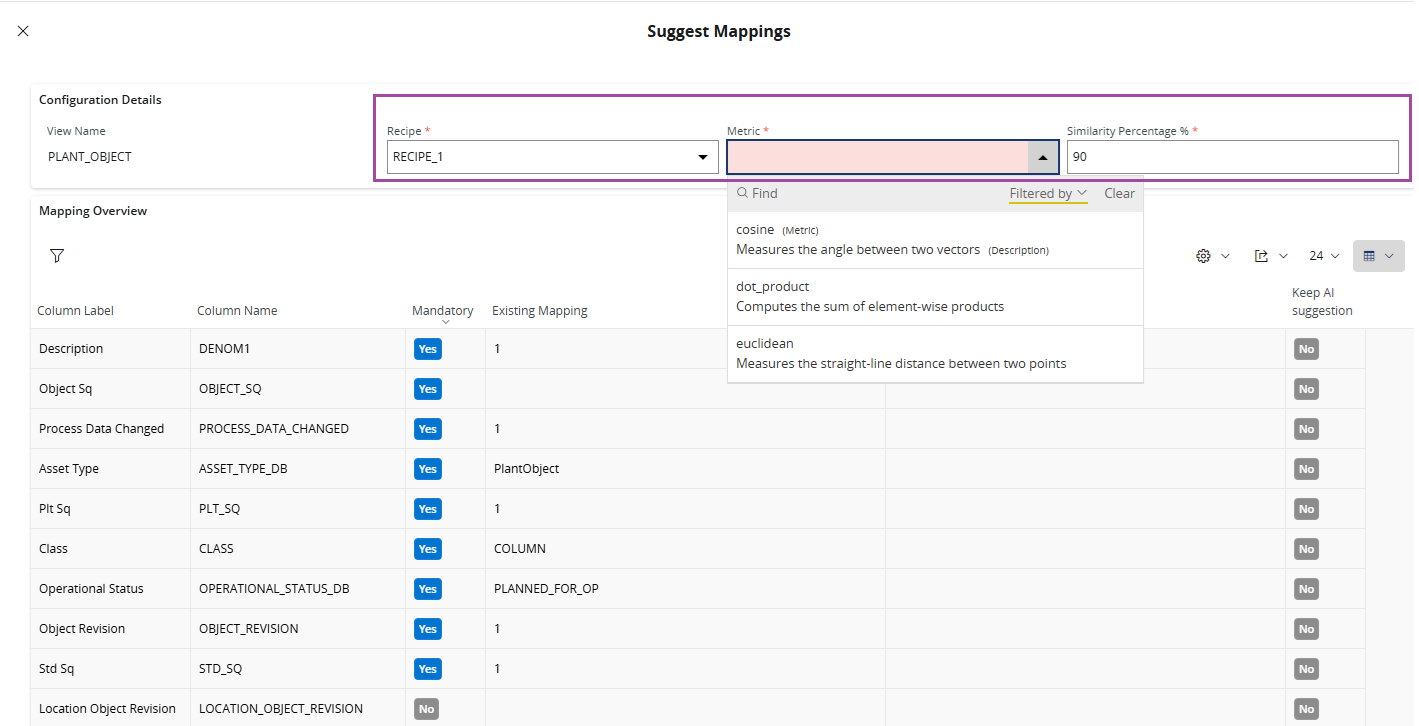
Task: Click the search magnifier in the Metric list
Action: [x=743, y=193]
